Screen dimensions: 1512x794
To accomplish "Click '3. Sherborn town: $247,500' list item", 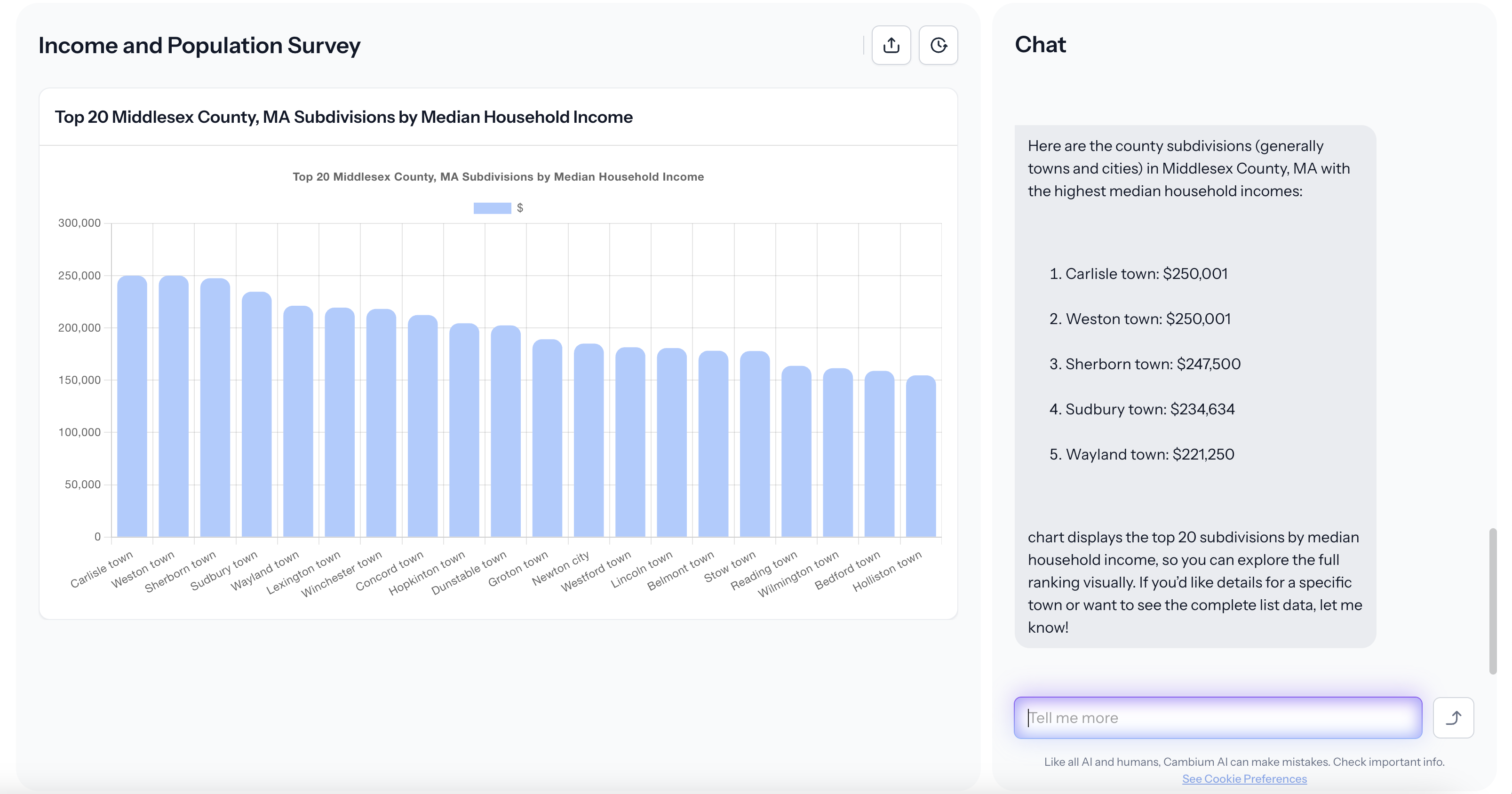I will 1145,364.
